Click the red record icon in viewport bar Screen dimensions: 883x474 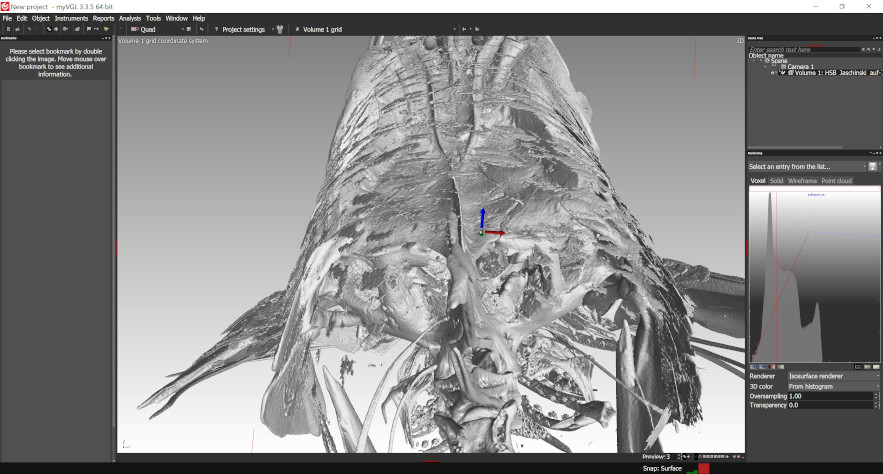738,457
